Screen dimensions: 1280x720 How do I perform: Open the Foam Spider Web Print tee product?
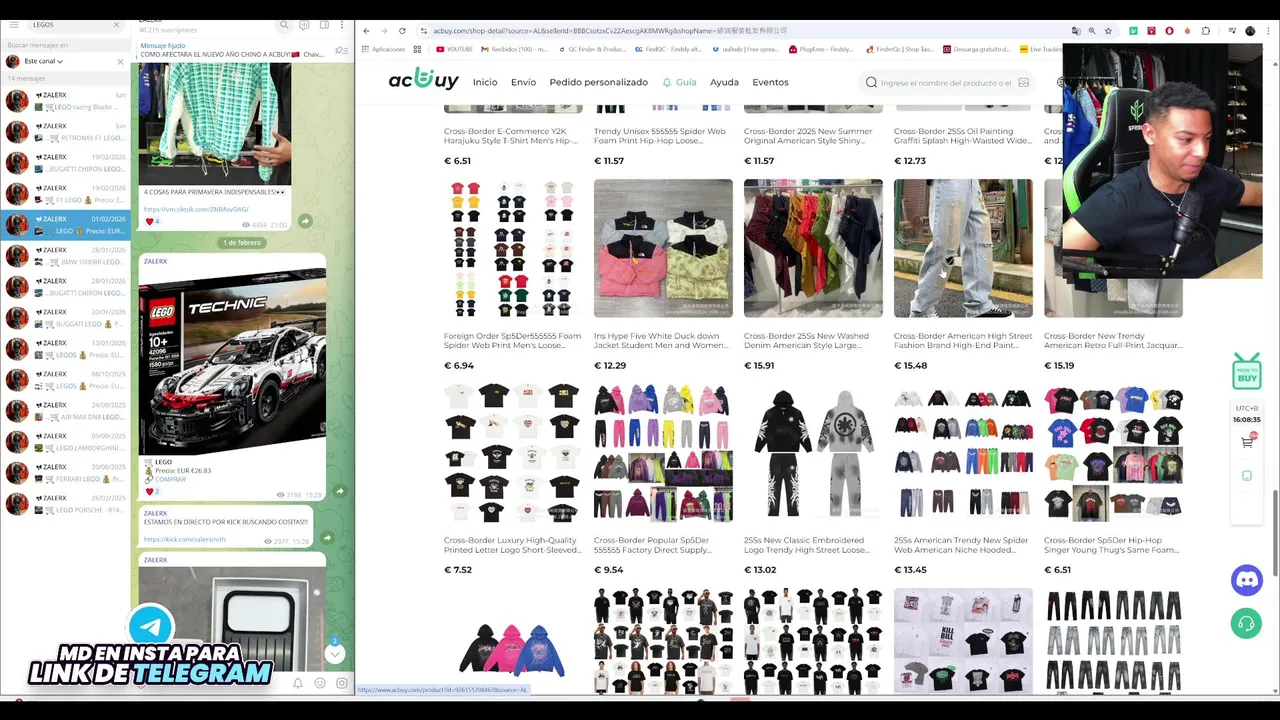pyautogui.click(x=513, y=275)
